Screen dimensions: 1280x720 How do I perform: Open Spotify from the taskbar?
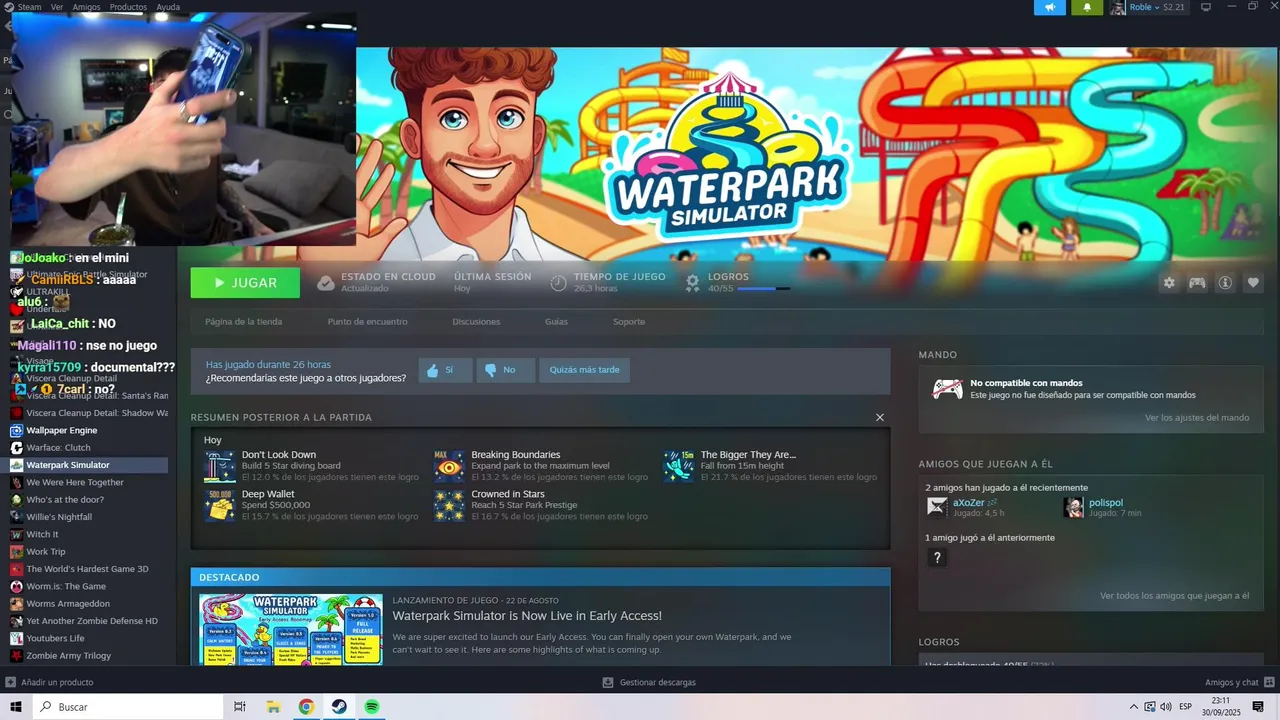click(x=372, y=707)
